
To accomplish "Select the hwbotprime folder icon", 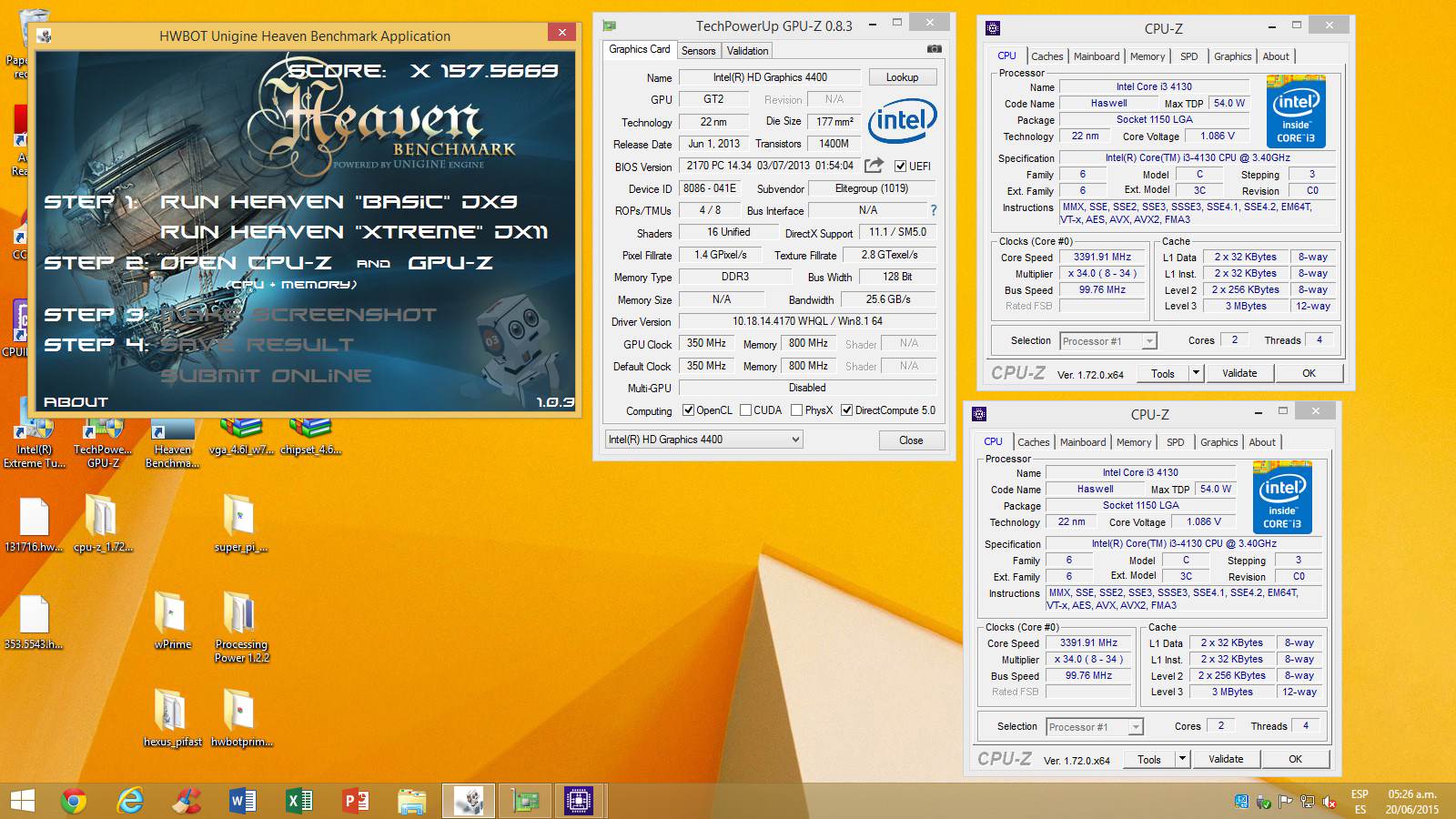I will pos(241,719).
